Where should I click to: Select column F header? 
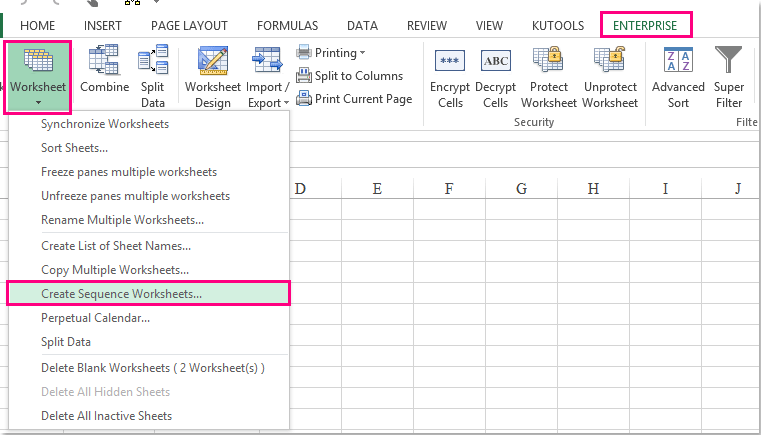point(449,189)
